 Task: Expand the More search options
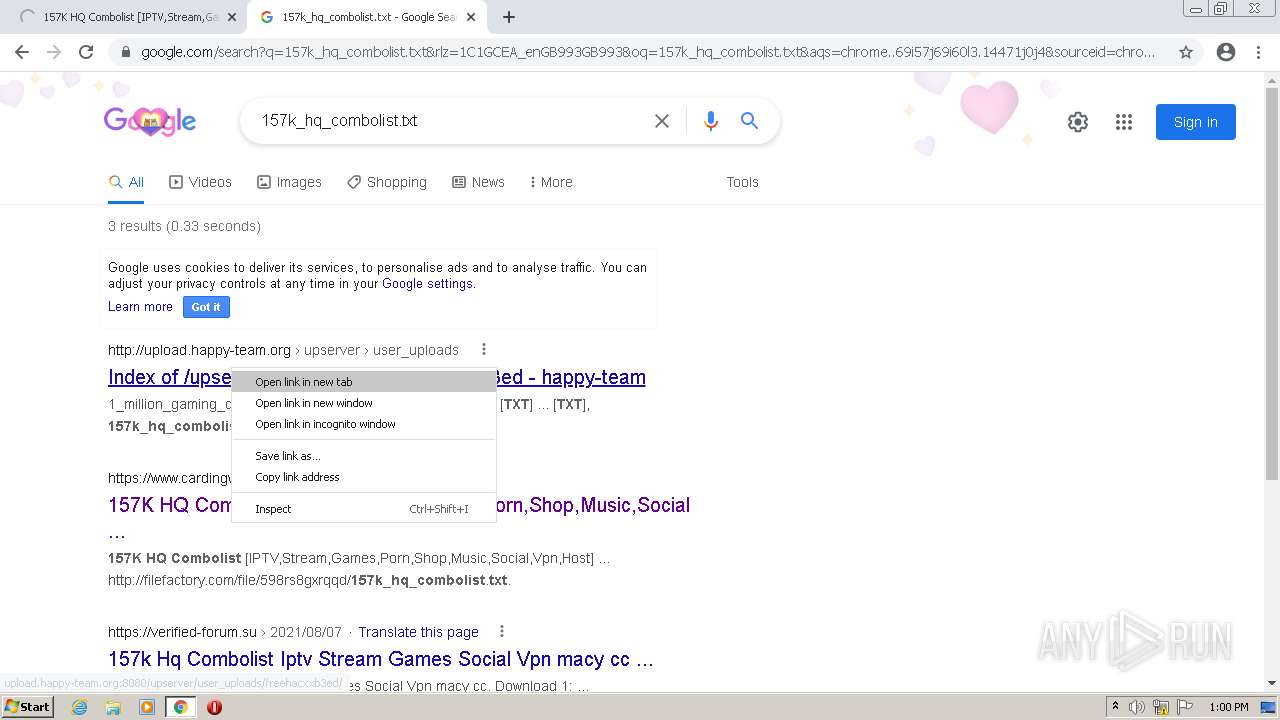[551, 182]
